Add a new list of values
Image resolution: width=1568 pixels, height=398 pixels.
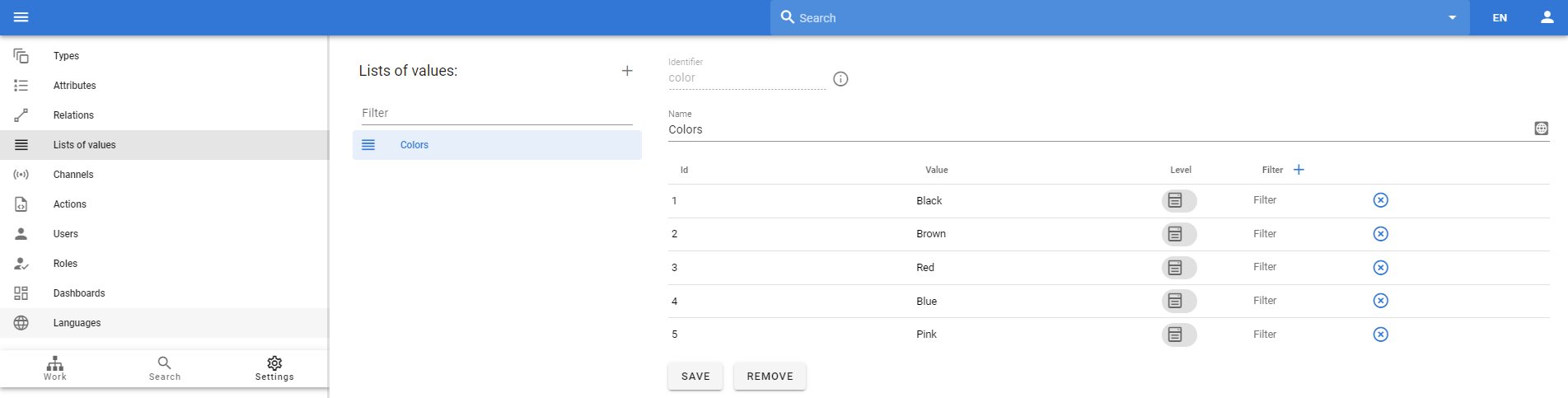pos(627,71)
